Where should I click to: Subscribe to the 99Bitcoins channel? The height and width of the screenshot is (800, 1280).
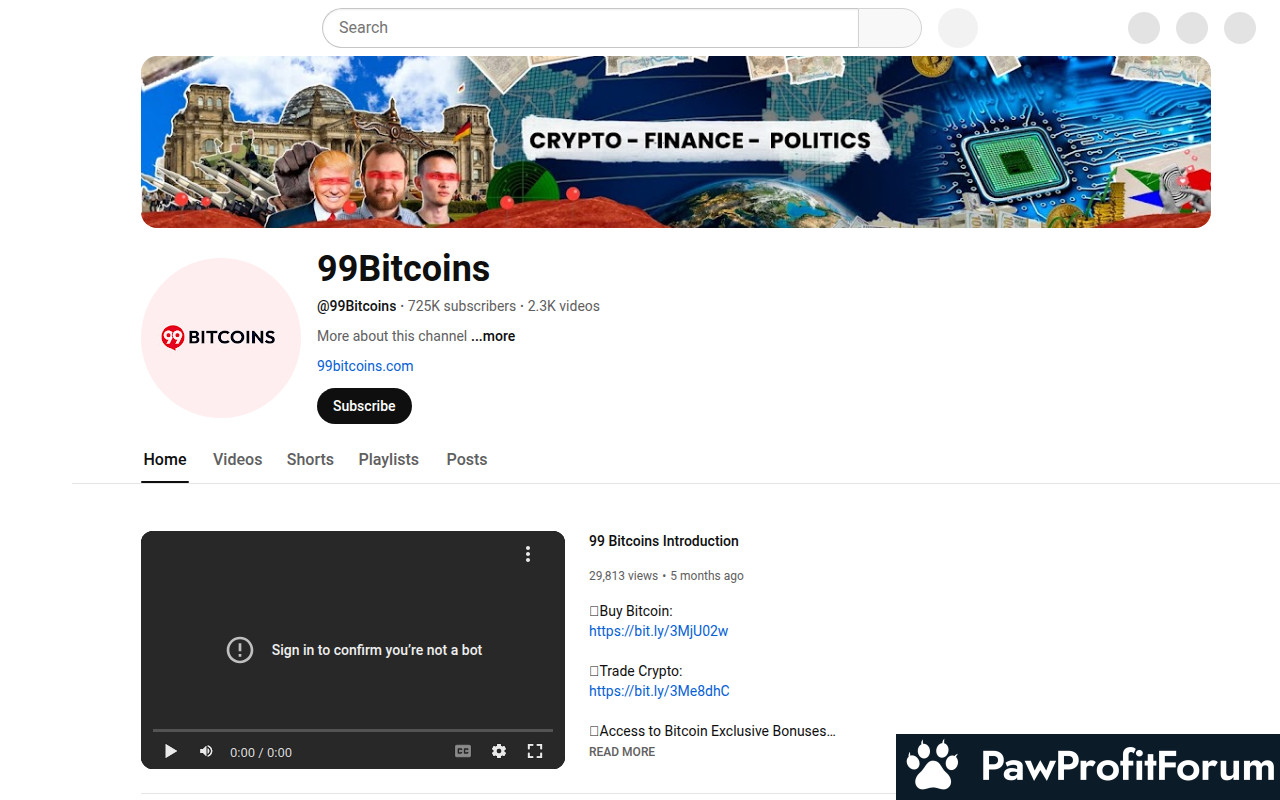coord(364,406)
